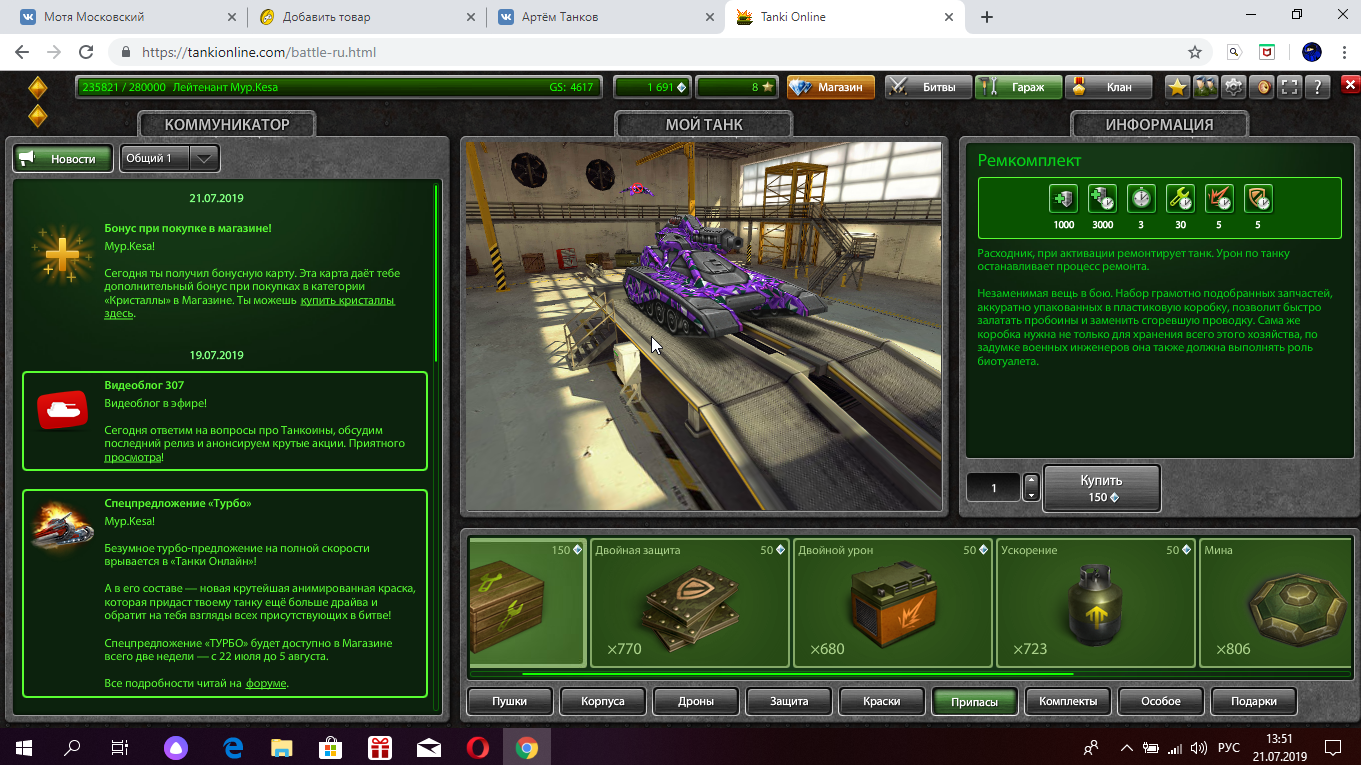Click the quantity stepper arrows
The image size is (1361, 765).
(x=1032, y=487)
